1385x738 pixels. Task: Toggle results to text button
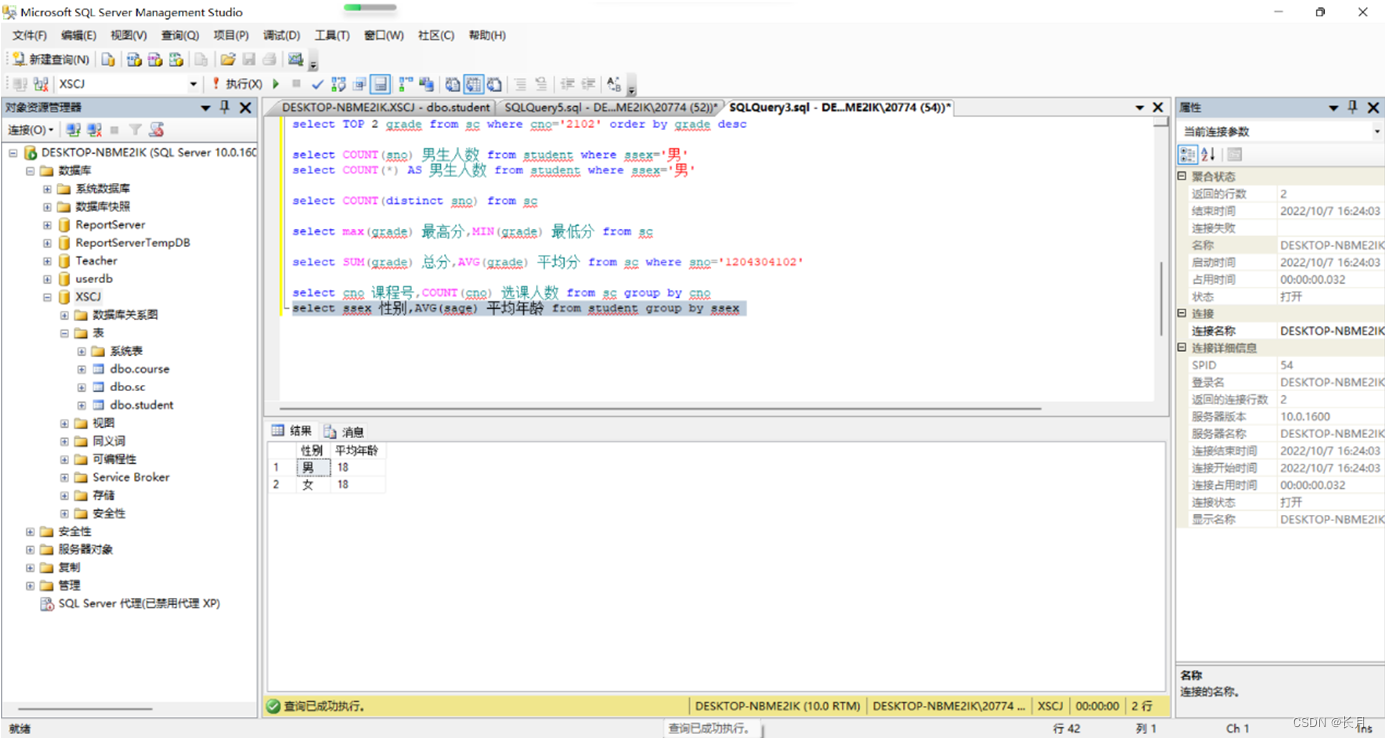pos(452,84)
